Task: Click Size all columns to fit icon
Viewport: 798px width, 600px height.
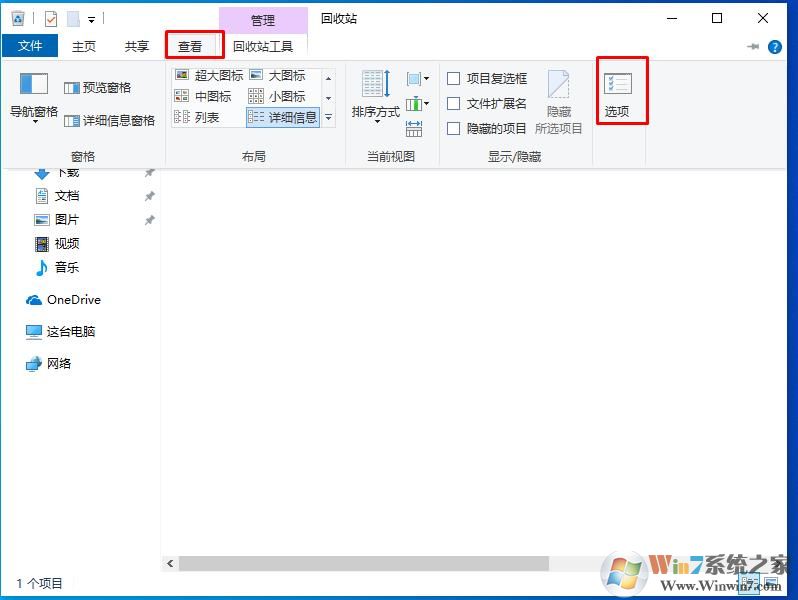Action: (414, 129)
